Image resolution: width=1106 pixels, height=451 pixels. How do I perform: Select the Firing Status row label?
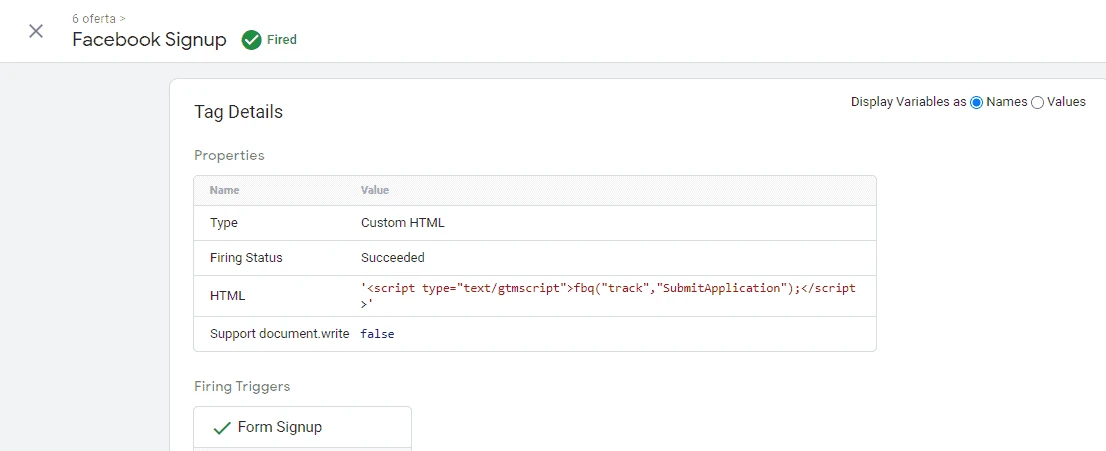click(x=246, y=258)
